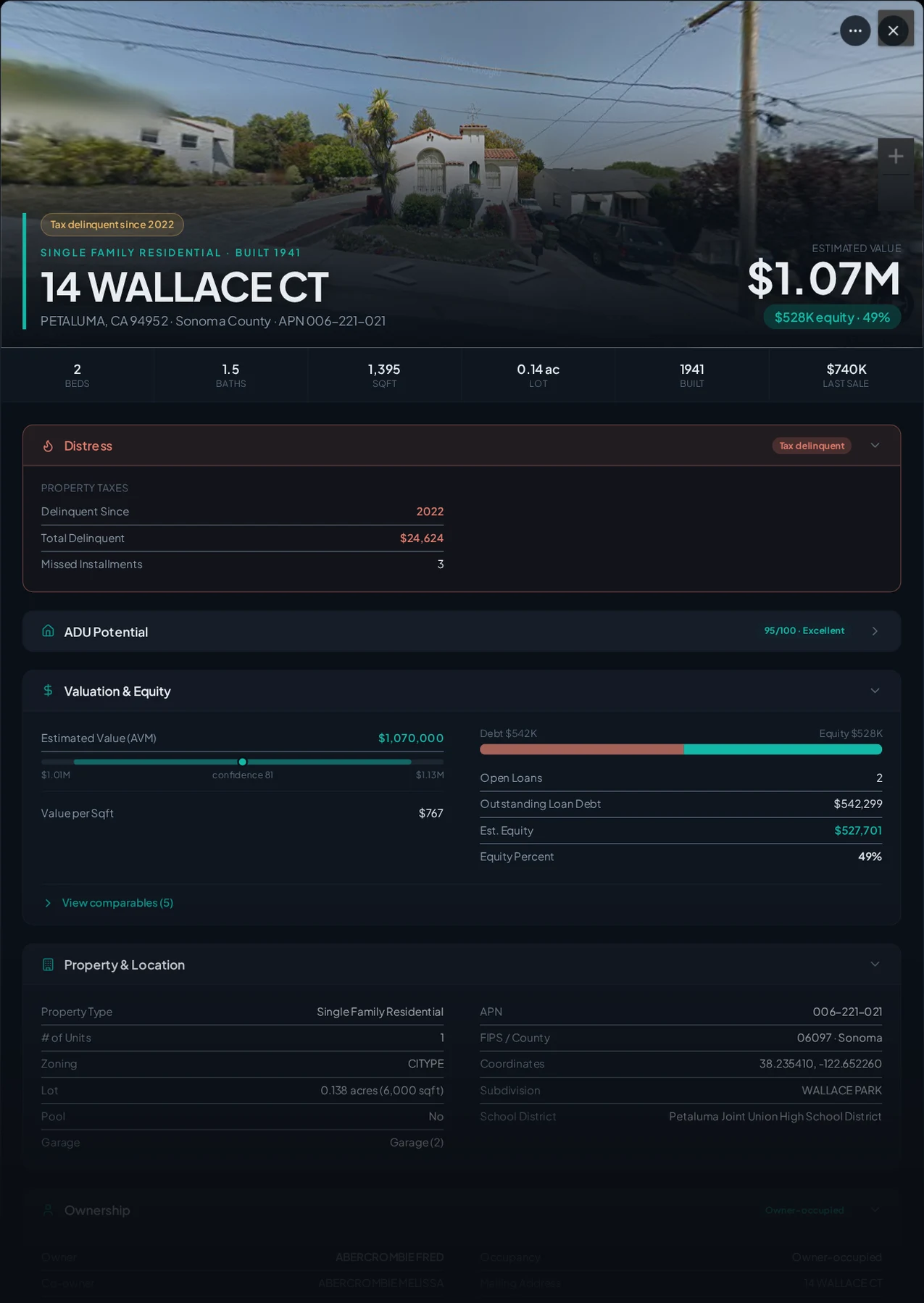Screen dimensions: 924x1303
Task: Click the Zoning CITYPE value
Action: [x=425, y=1064]
